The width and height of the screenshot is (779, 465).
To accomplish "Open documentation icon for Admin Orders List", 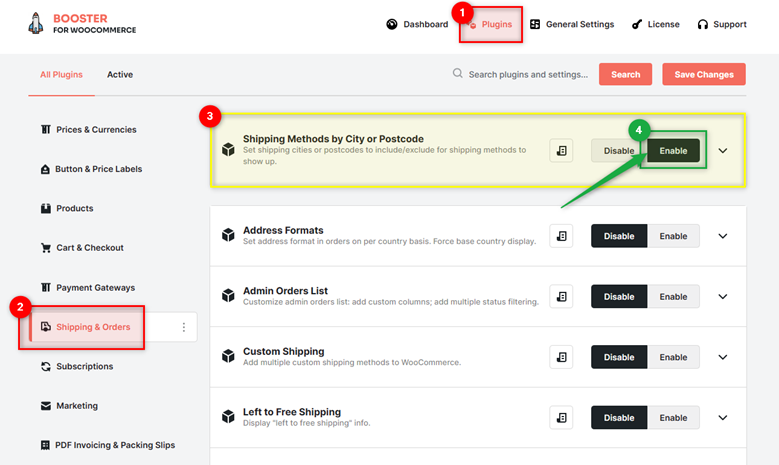I will pyautogui.click(x=561, y=297).
